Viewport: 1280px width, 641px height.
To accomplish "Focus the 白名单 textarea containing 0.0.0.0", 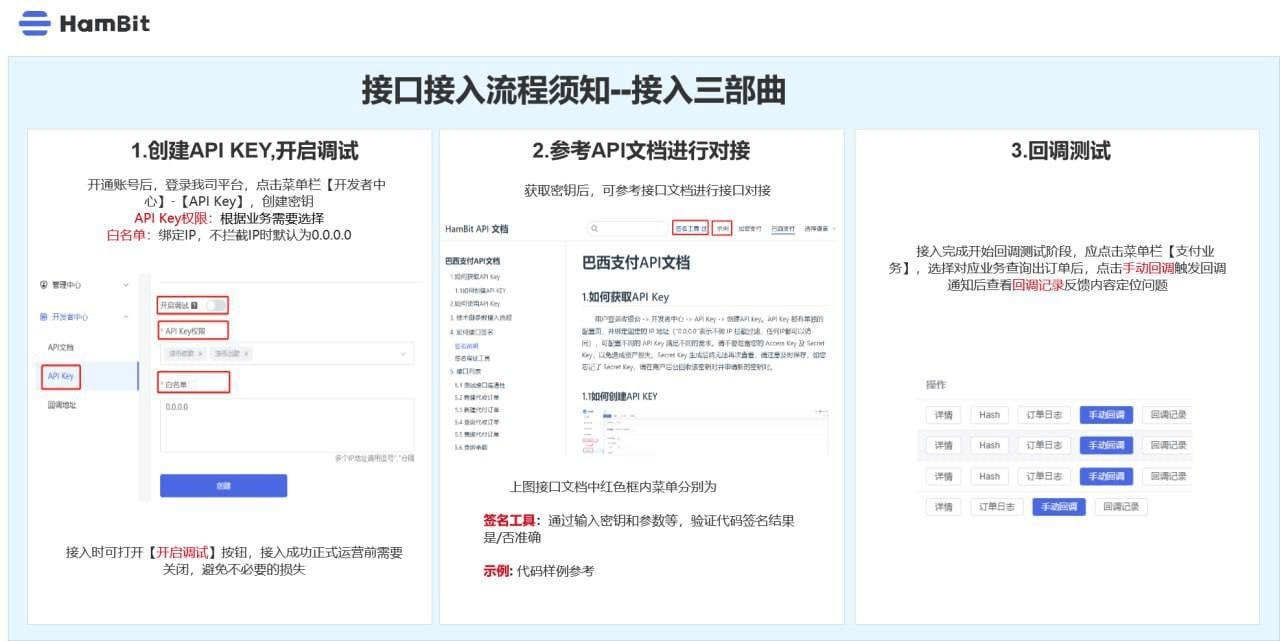I will coord(287,425).
